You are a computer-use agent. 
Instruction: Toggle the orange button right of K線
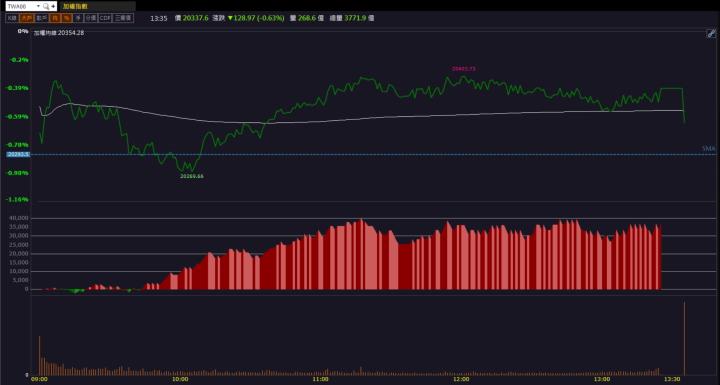click(x=26, y=18)
